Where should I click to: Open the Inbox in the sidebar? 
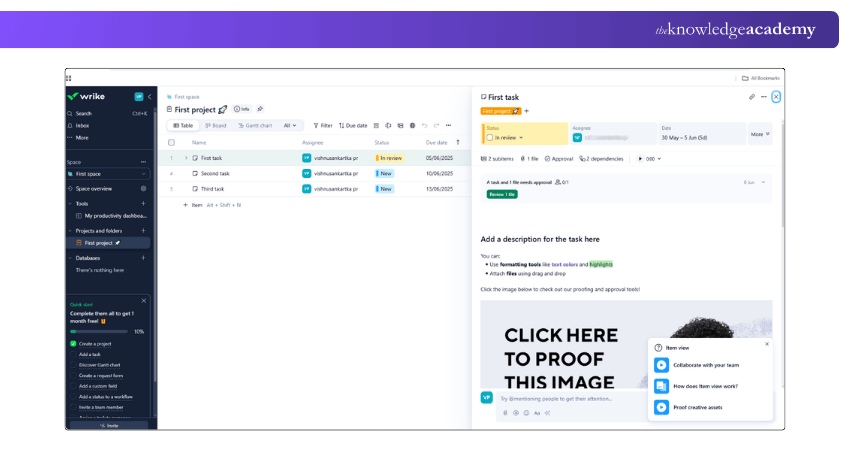point(82,125)
